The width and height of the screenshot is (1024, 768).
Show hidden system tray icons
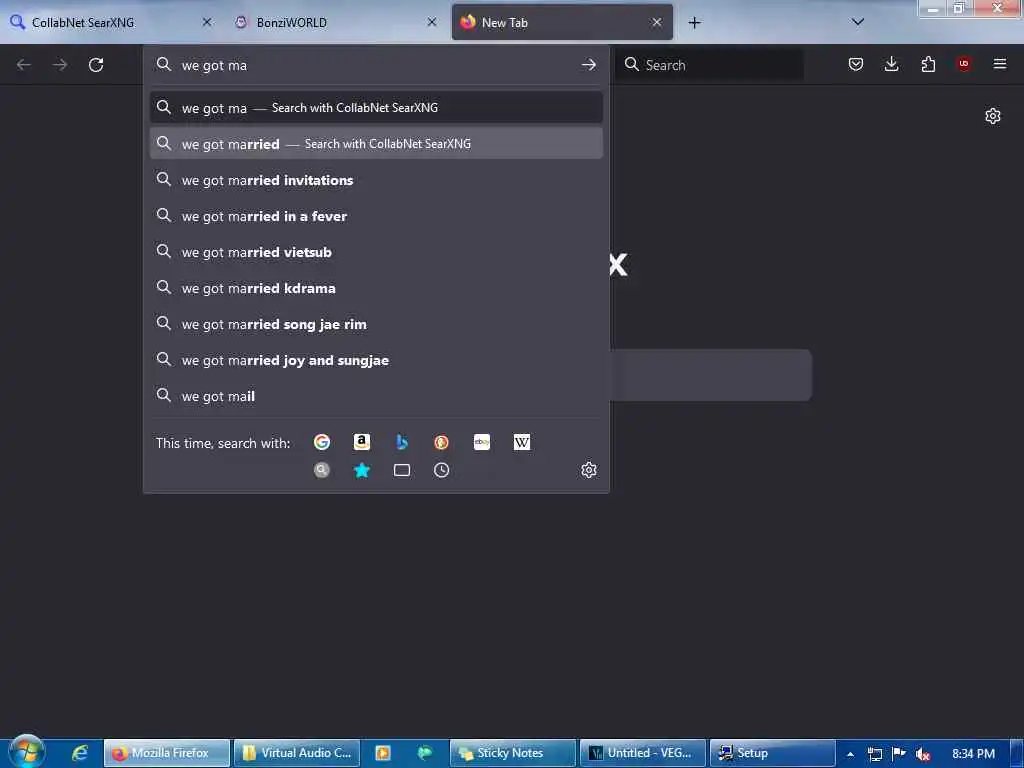point(850,754)
